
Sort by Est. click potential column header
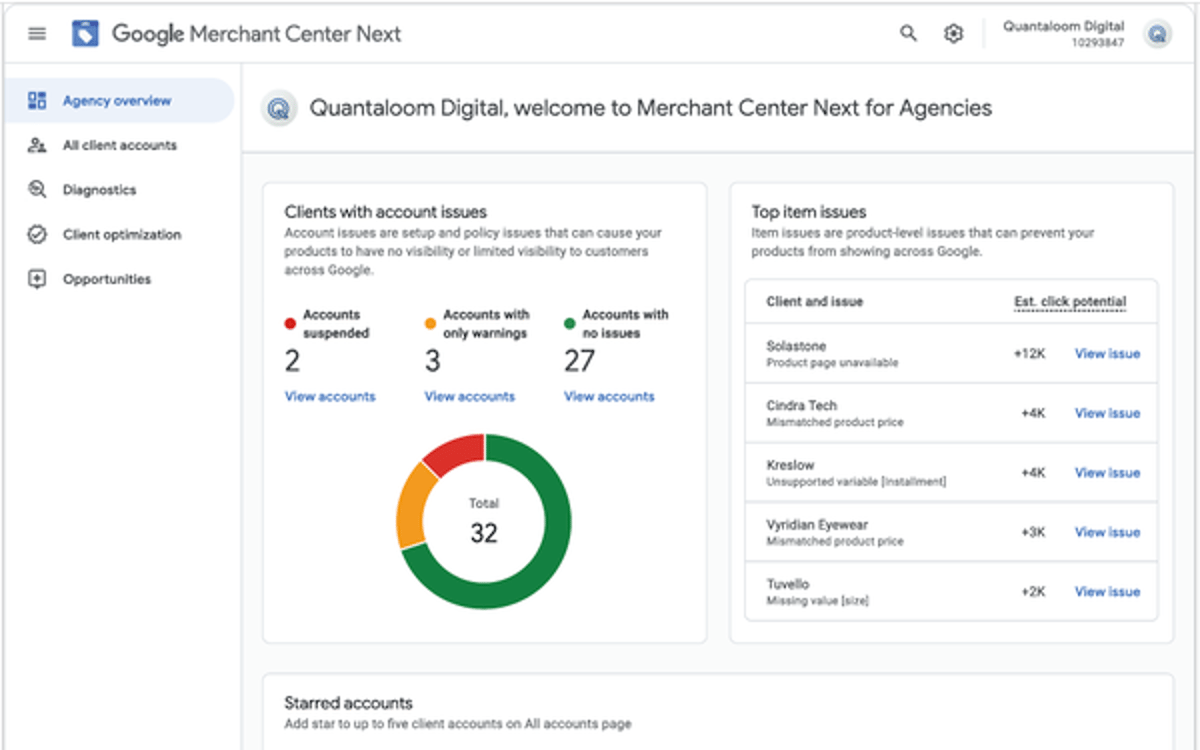[x=1069, y=301]
